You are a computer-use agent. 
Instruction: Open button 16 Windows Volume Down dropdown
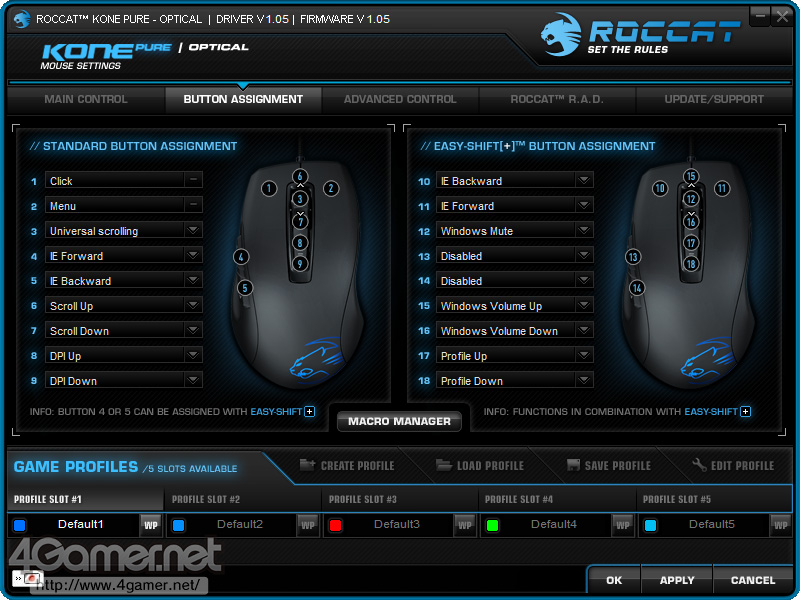pyautogui.click(x=584, y=330)
